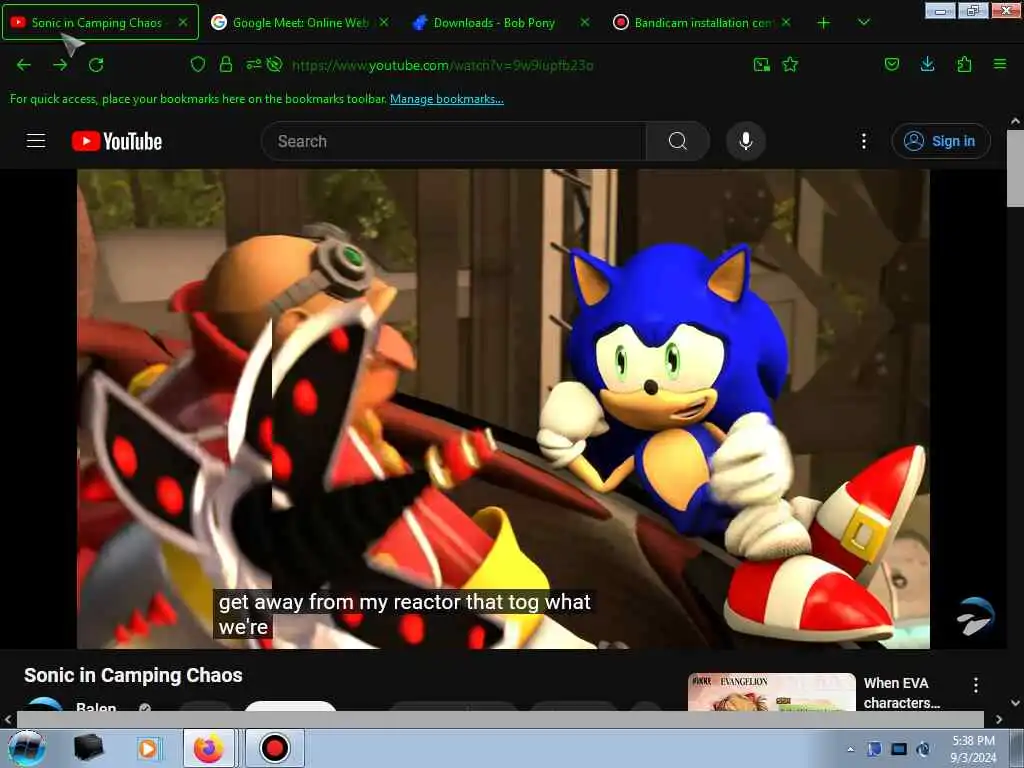Open the site permissions icon in the address bar
The width and height of the screenshot is (1024, 768).
[254, 64]
